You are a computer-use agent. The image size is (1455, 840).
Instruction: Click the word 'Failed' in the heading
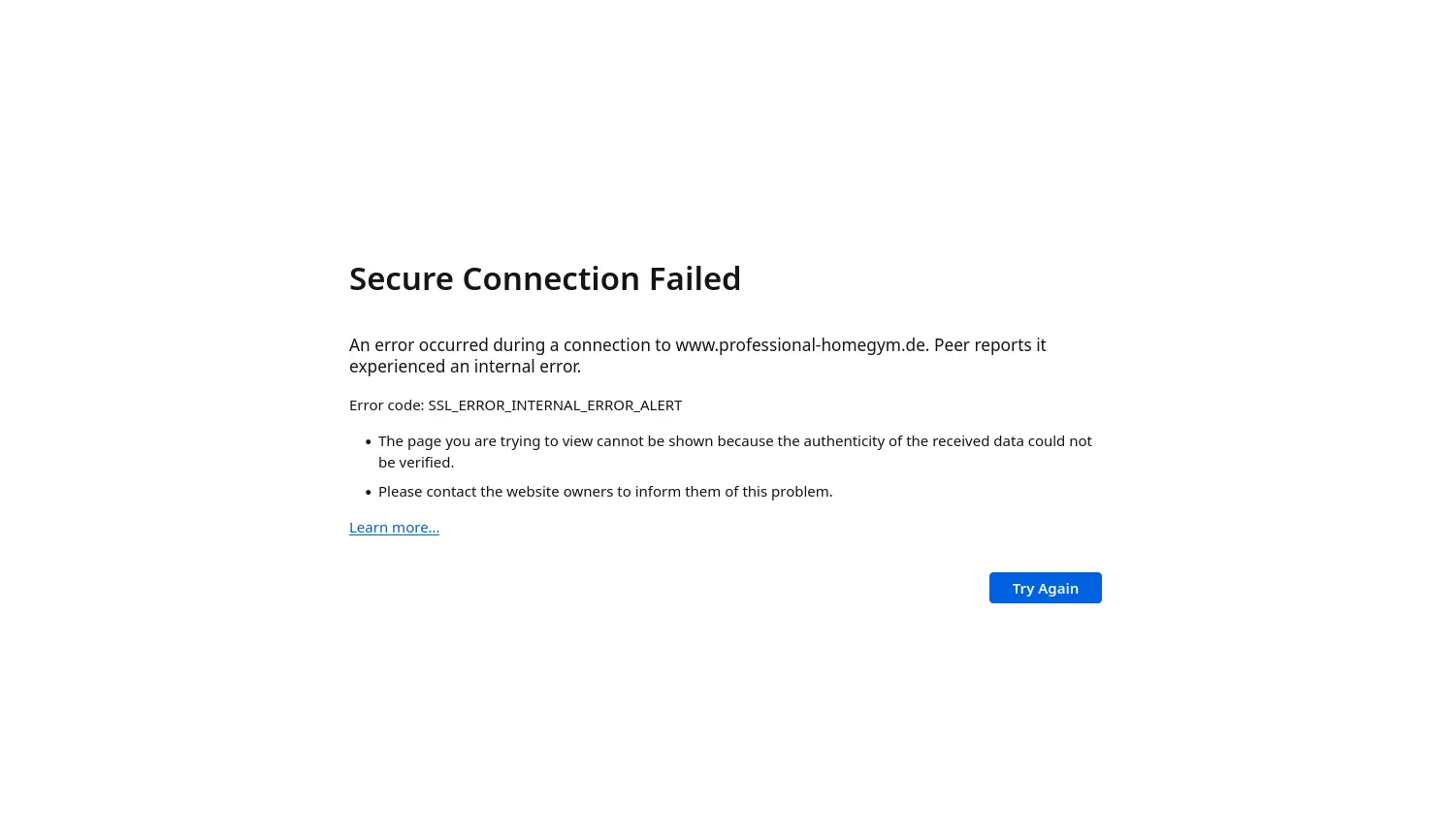pos(695,278)
